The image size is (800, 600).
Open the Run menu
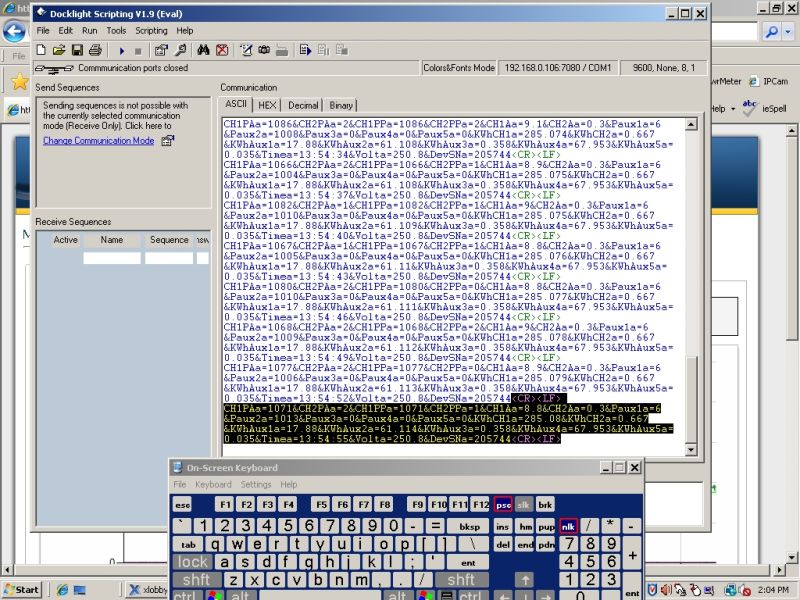[89, 31]
